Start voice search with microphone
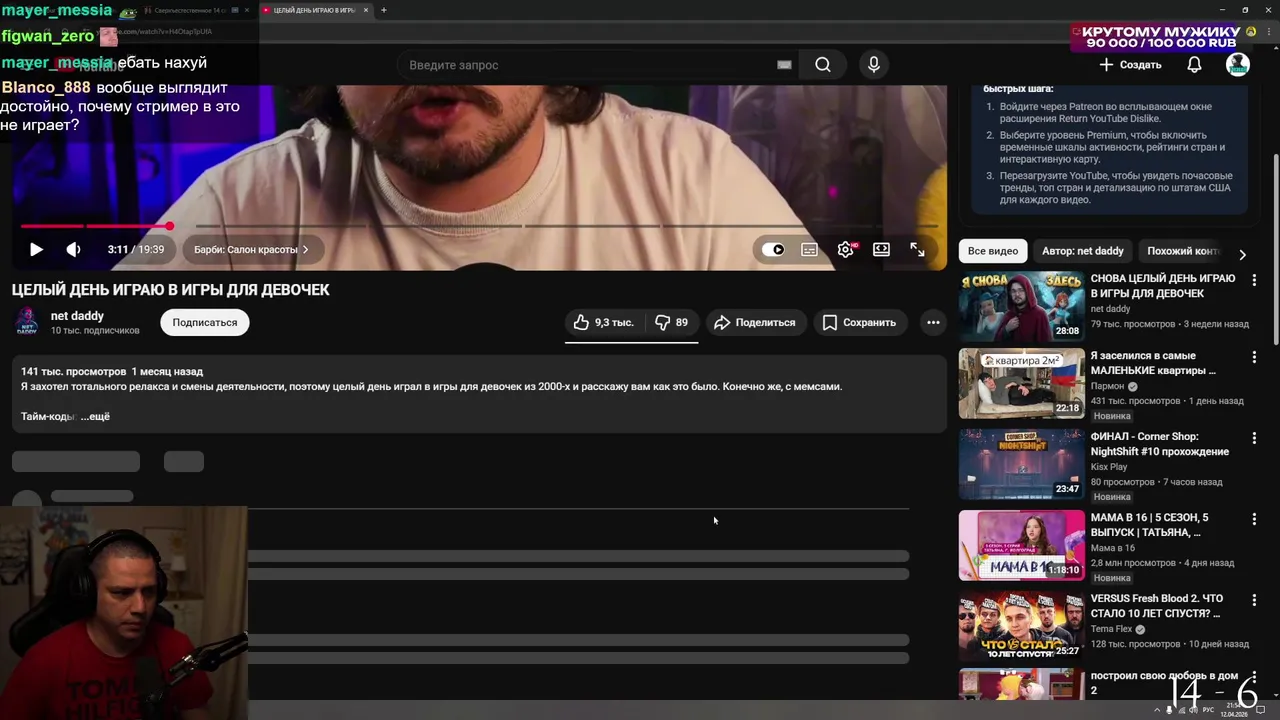The image size is (1280, 720). [874, 65]
